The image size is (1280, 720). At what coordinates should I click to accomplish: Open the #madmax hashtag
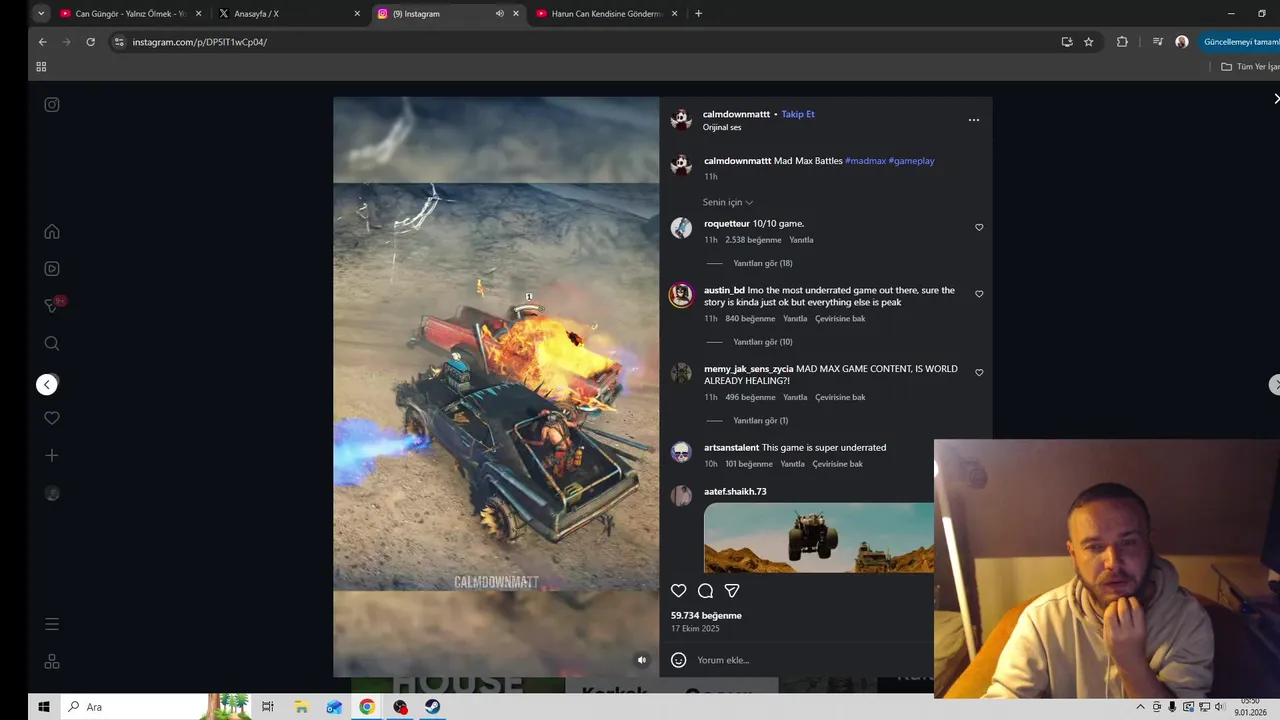click(x=866, y=161)
